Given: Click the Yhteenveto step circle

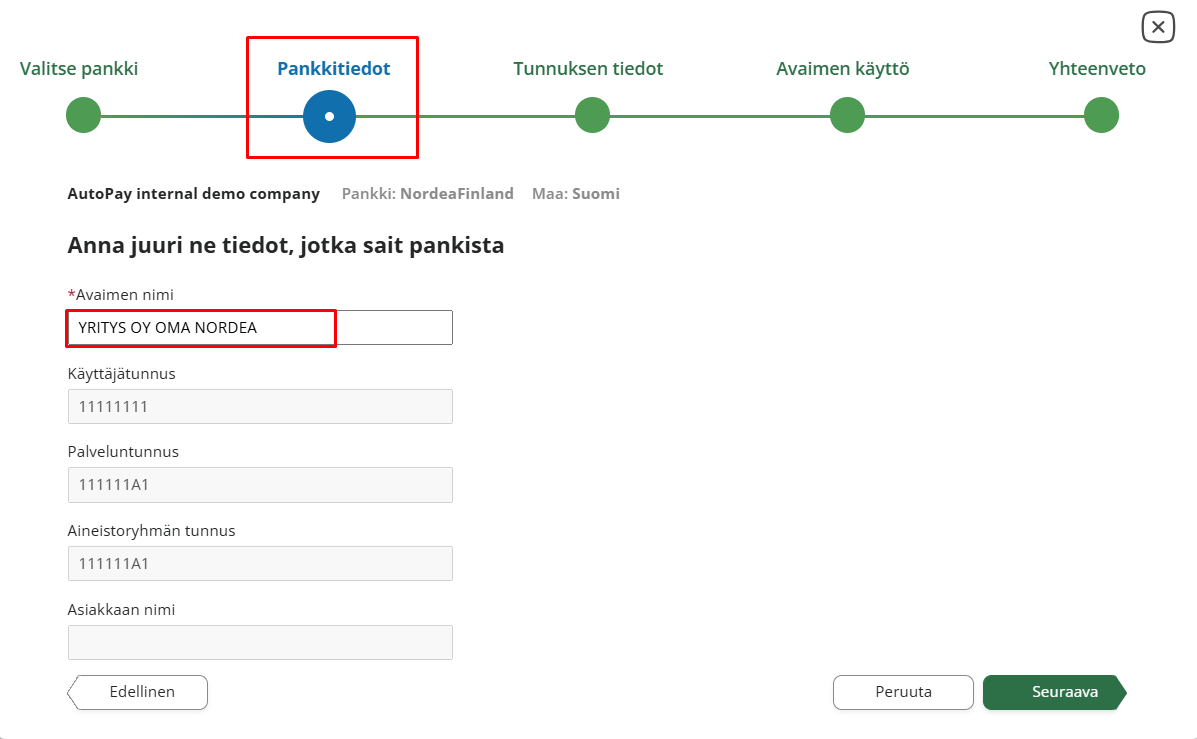Looking at the screenshot, I should point(1101,115).
